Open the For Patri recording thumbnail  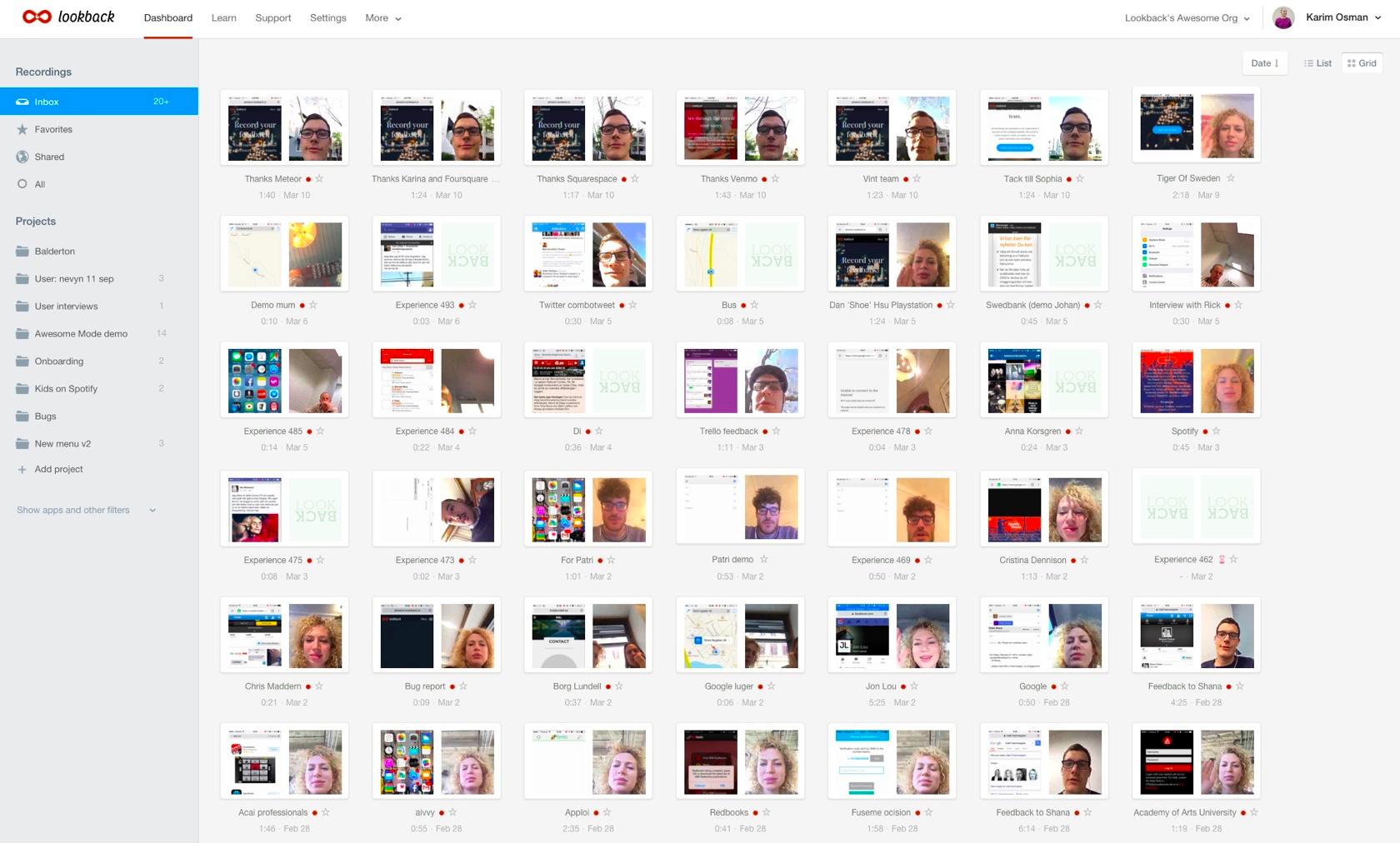point(588,508)
